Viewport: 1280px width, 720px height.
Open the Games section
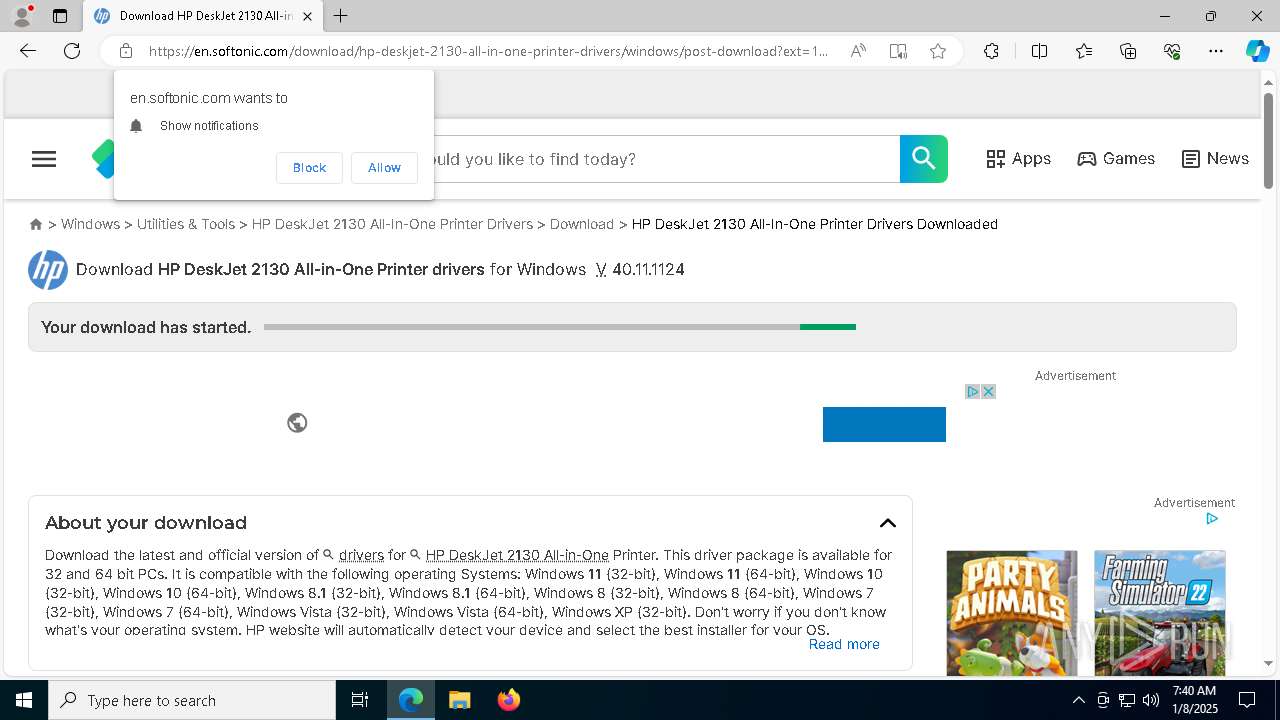coord(1116,159)
